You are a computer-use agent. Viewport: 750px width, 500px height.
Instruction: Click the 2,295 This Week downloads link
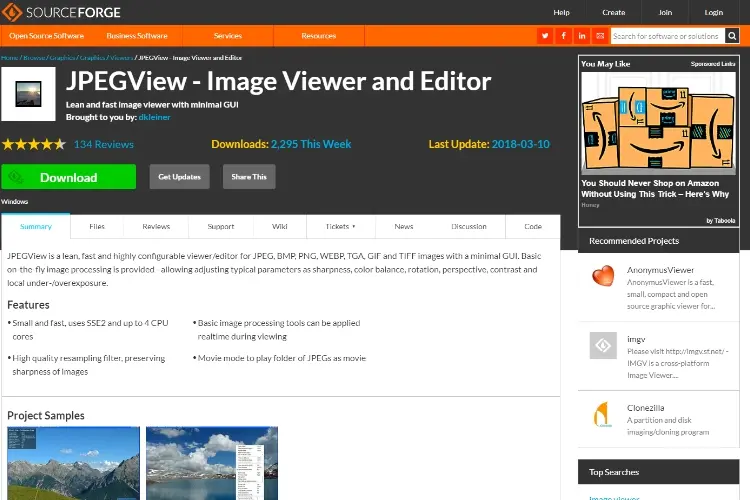311,144
